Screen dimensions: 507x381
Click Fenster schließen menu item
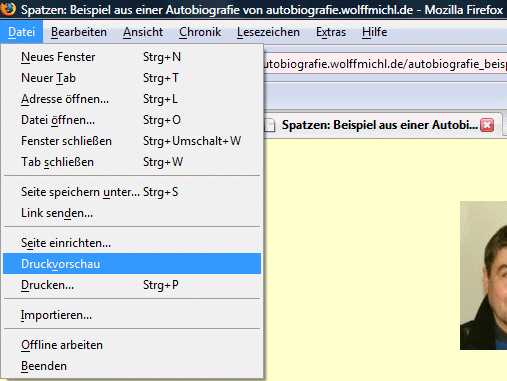pyautogui.click(x=132, y=141)
